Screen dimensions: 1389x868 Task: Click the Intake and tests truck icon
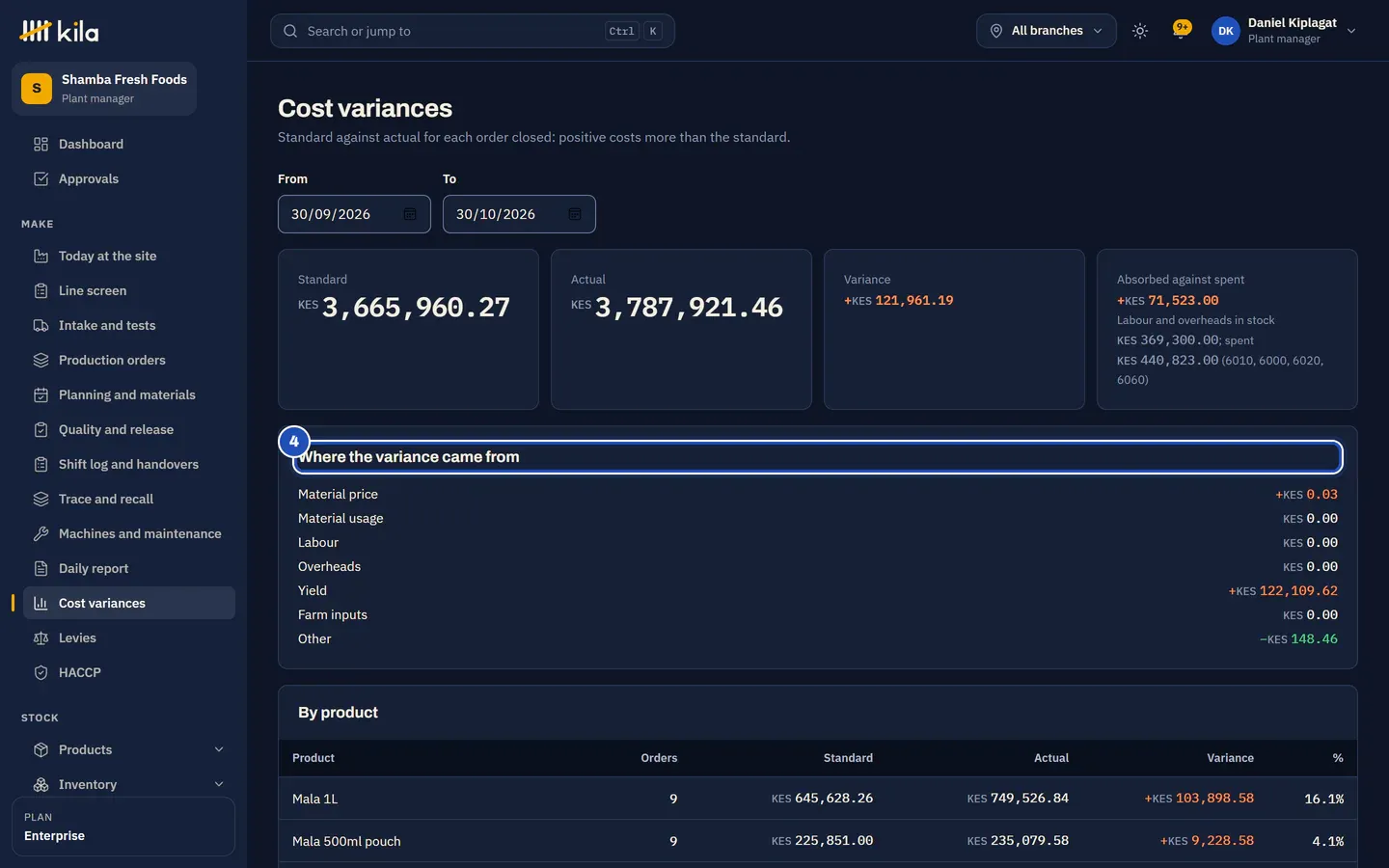tap(41, 325)
